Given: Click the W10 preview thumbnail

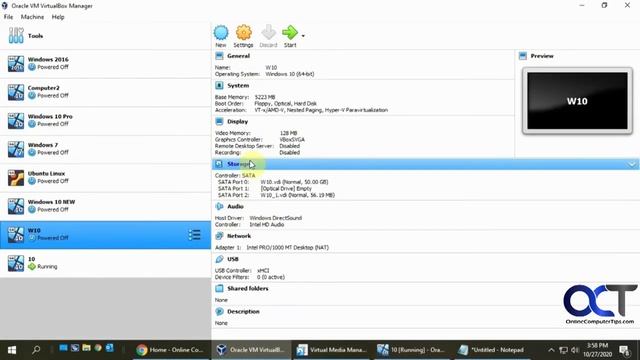Looking at the screenshot, I should point(577,101).
